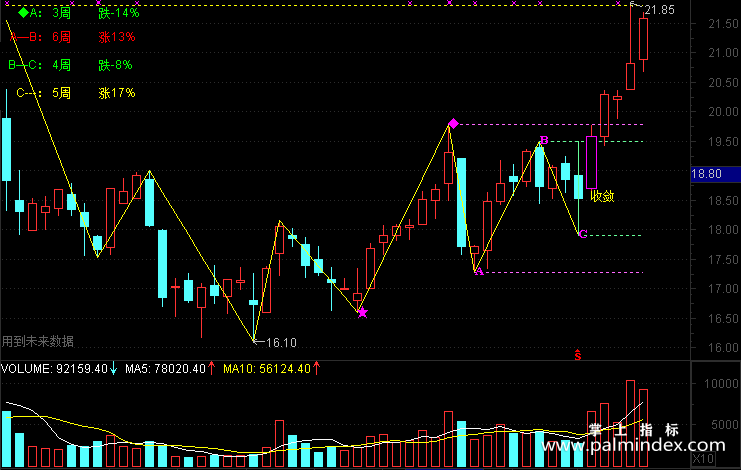
Task: Click the 19.50 price axis label
Action: coord(723,142)
